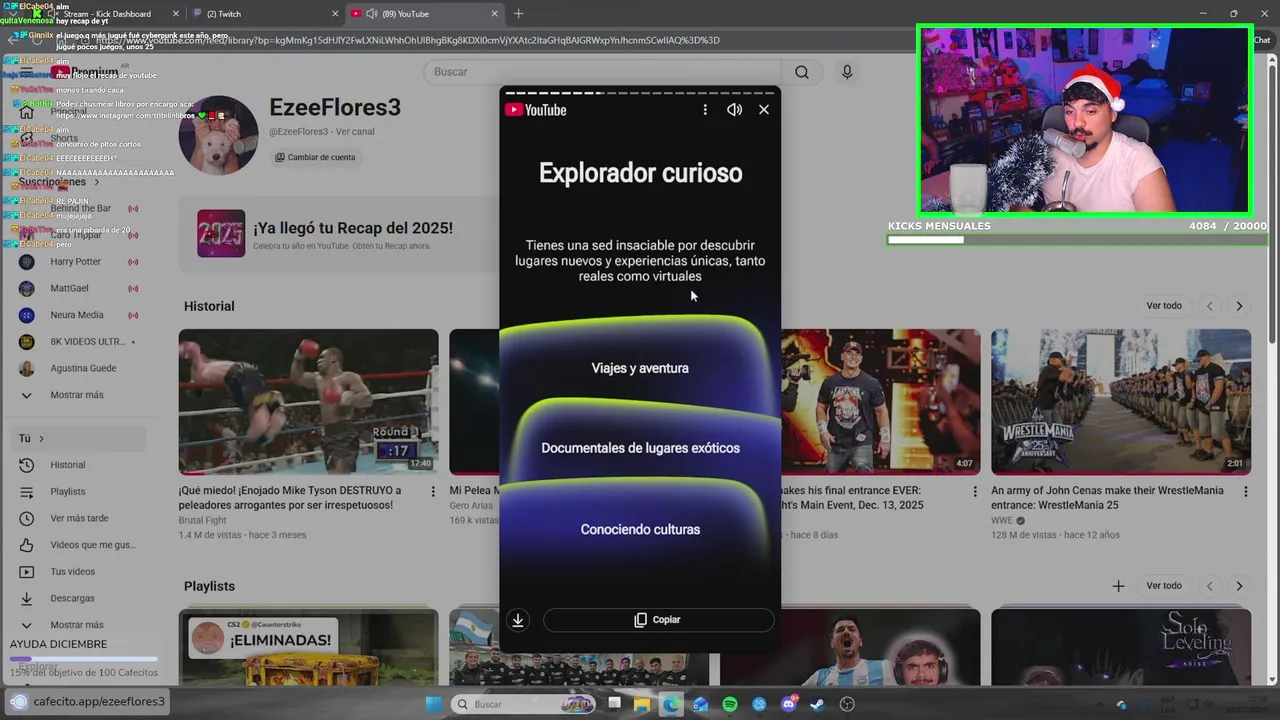Go to next Historial videos arrow
1280x720 pixels.
coord(1239,306)
